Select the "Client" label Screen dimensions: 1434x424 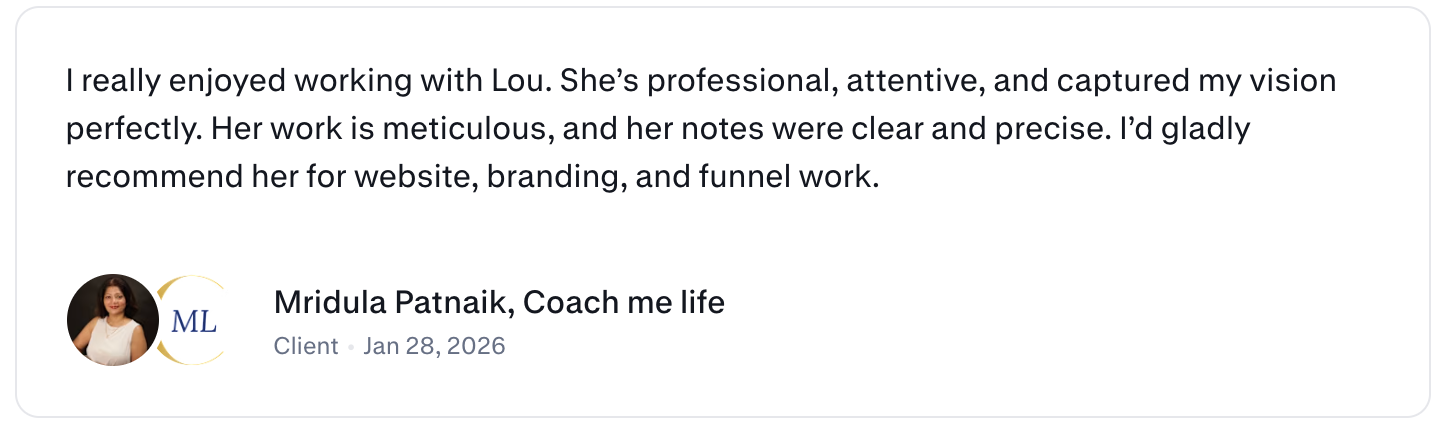306,346
